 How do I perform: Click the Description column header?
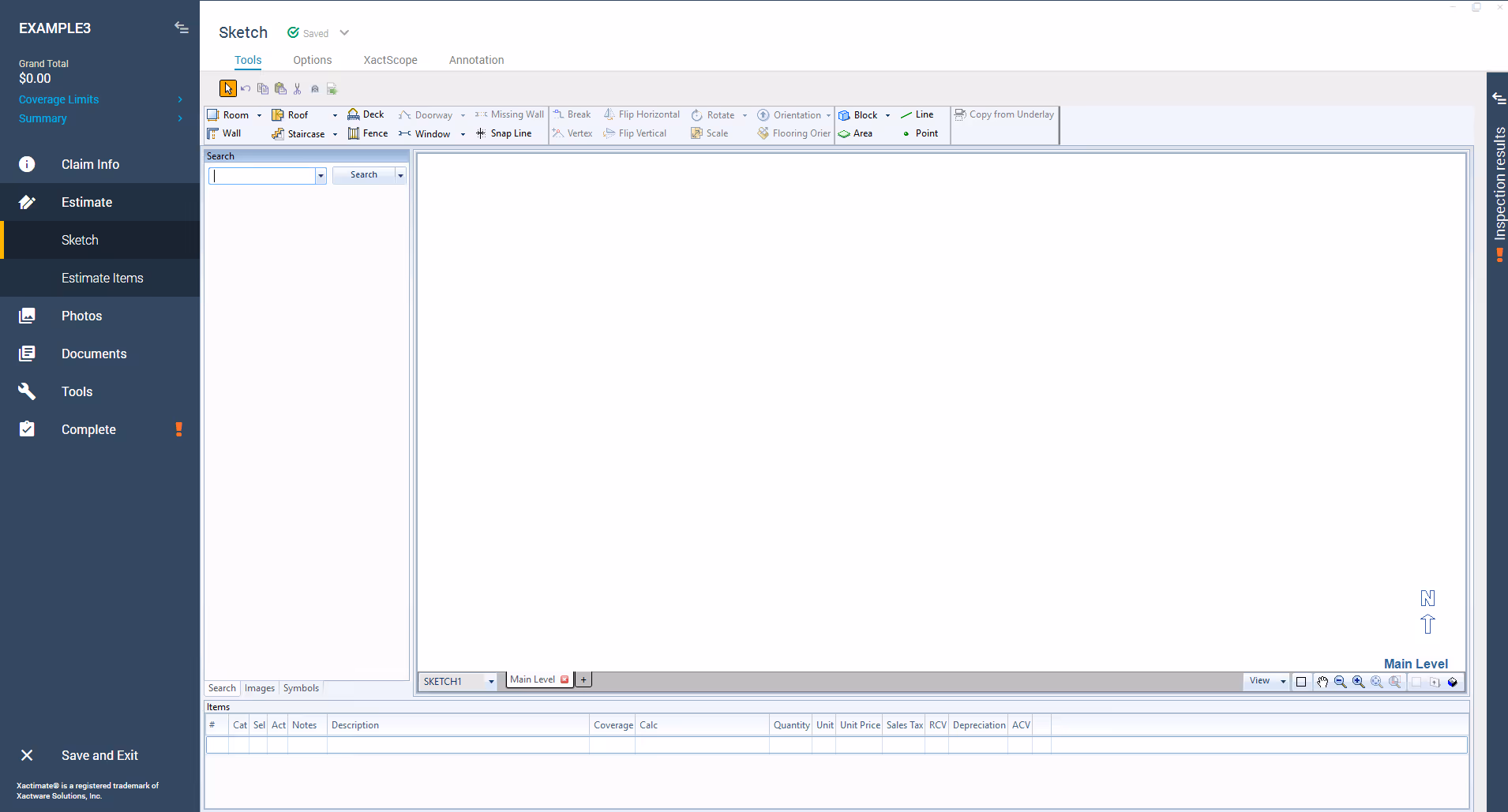[459, 725]
